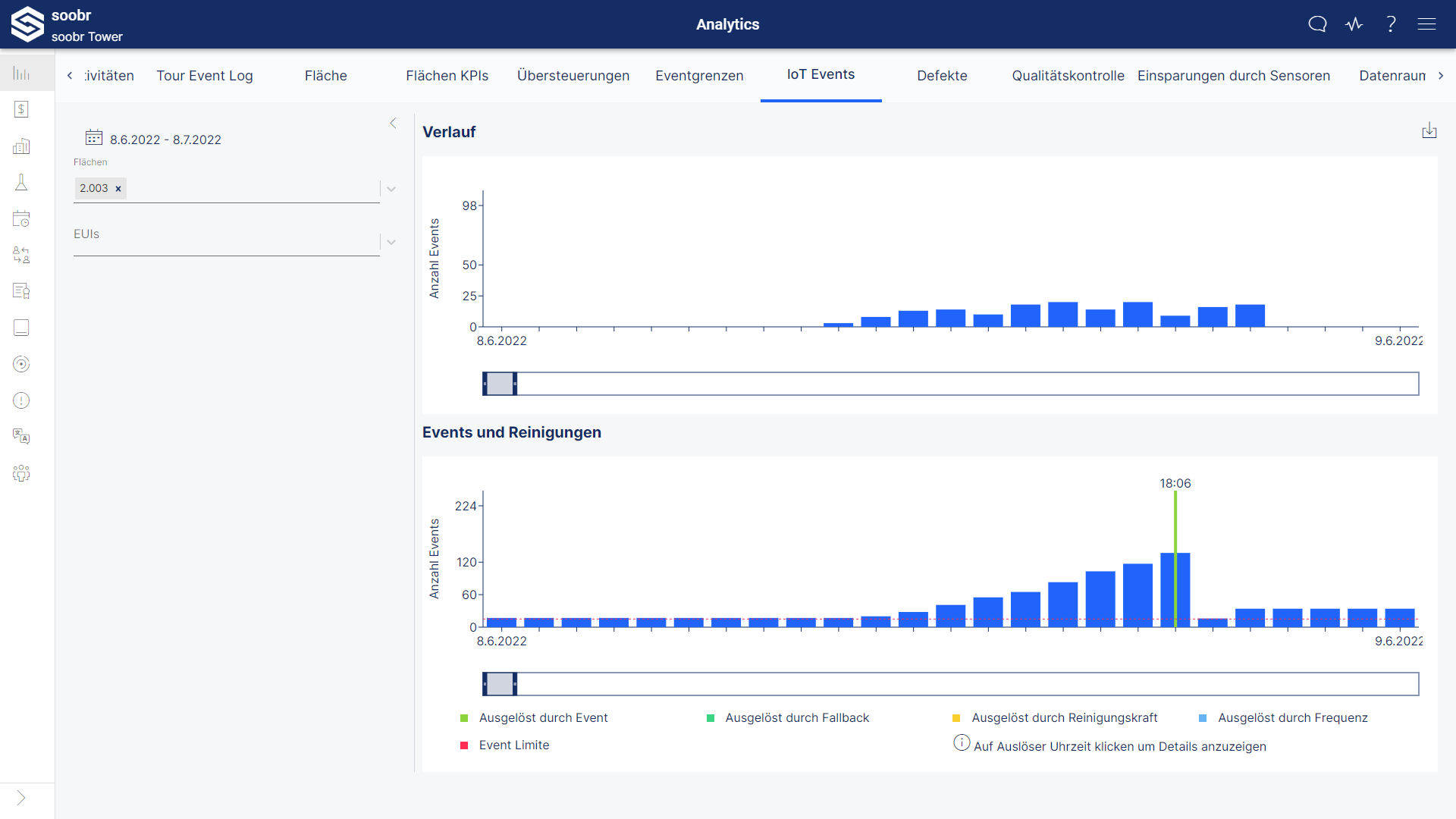Click the info icon about Auslöser Uhrzeit
Screen dimensions: 1456x819
click(962, 743)
